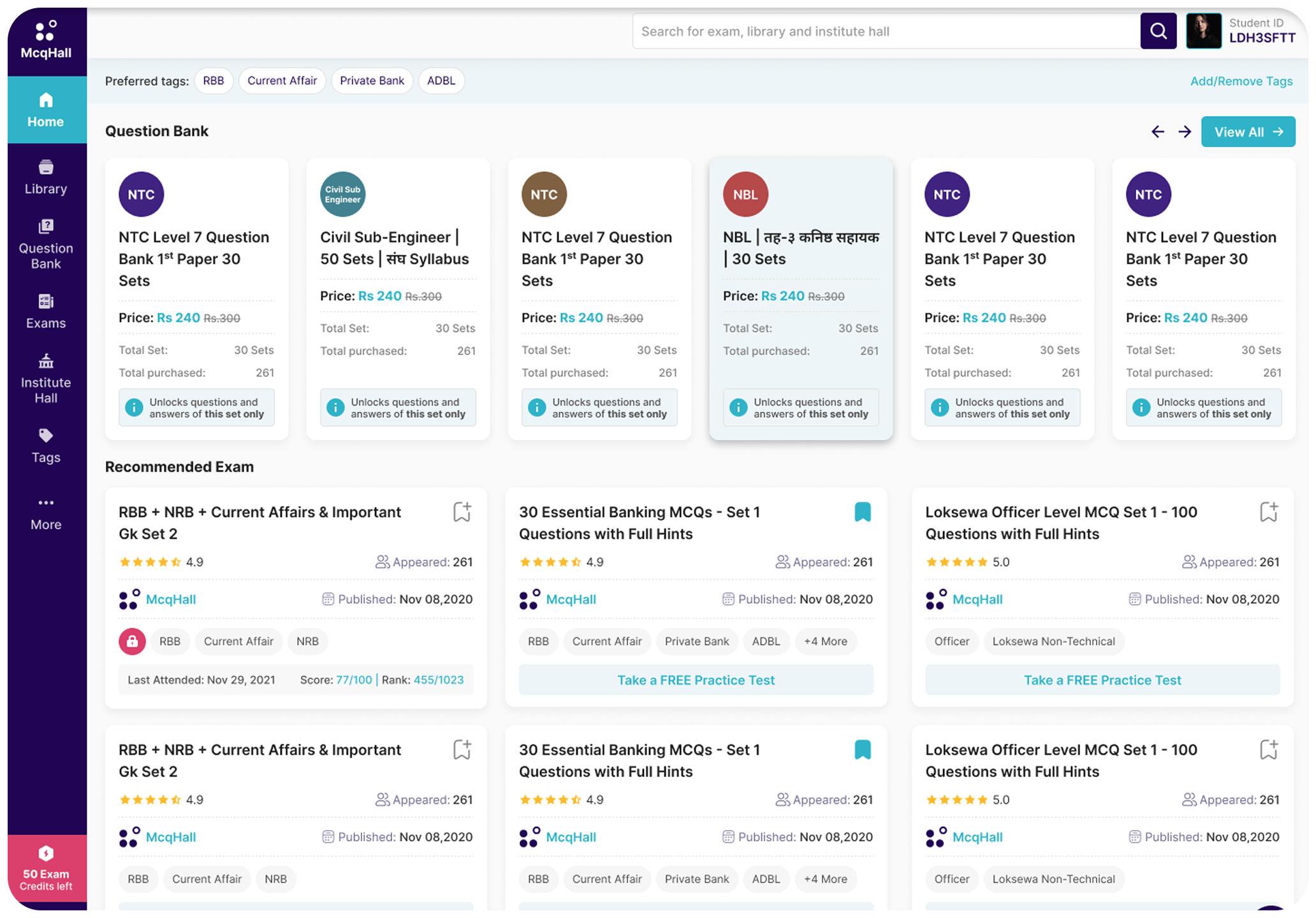Bookmark first Loksewa Officer Level exam

tap(1268, 512)
